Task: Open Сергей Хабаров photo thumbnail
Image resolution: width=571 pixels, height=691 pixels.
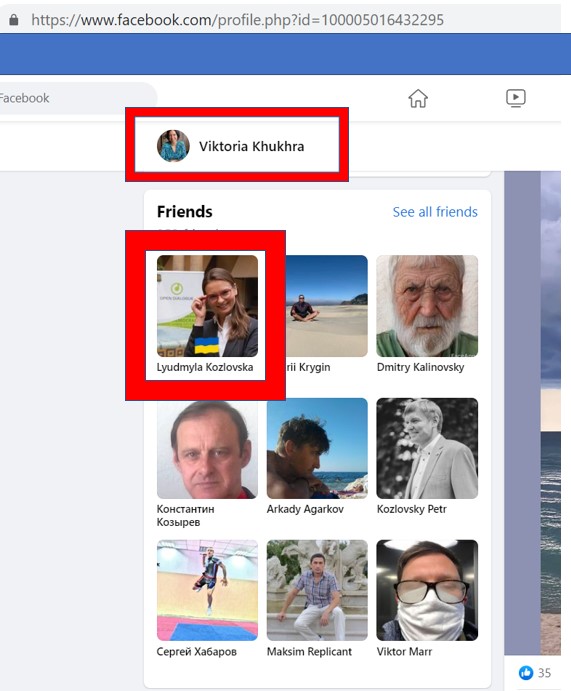Action: pos(207,591)
